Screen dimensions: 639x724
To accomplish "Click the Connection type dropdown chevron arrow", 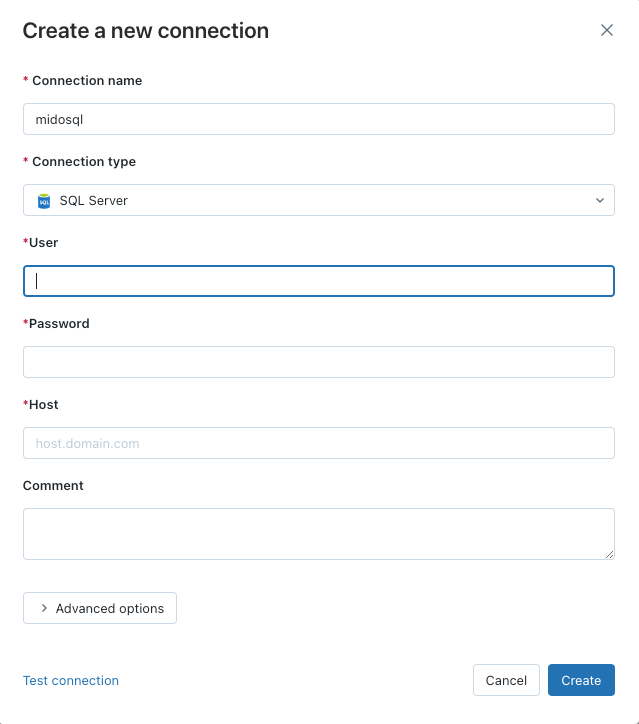I will (x=600, y=200).
